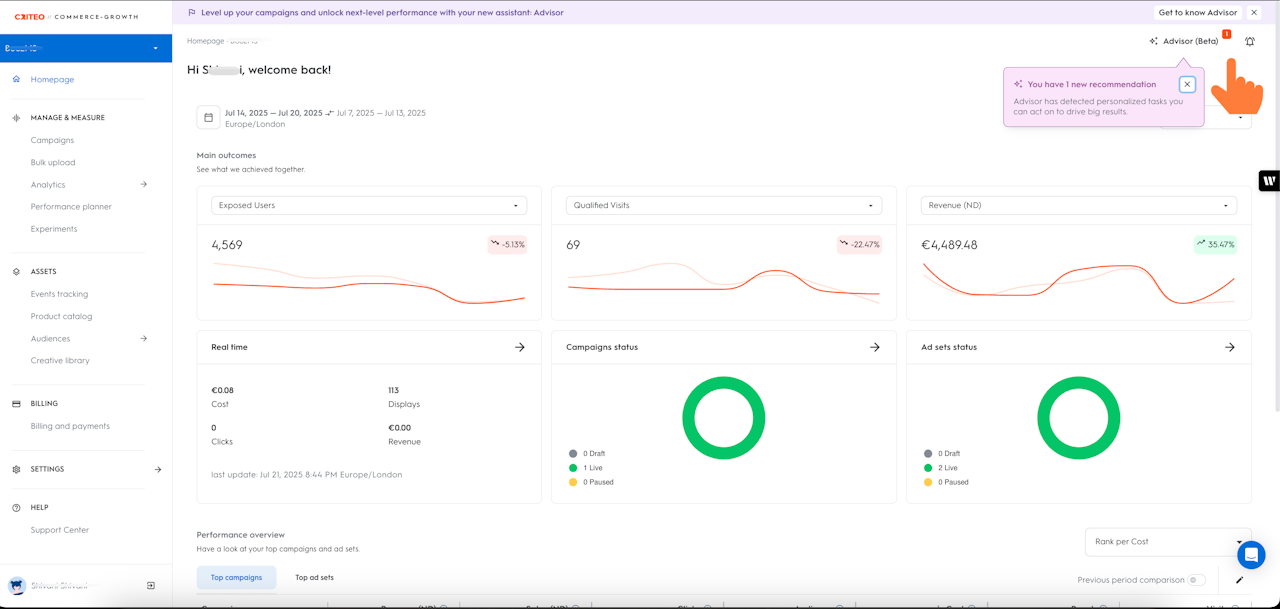
Task: Open Campaigns status arrow
Action: [874, 347]
